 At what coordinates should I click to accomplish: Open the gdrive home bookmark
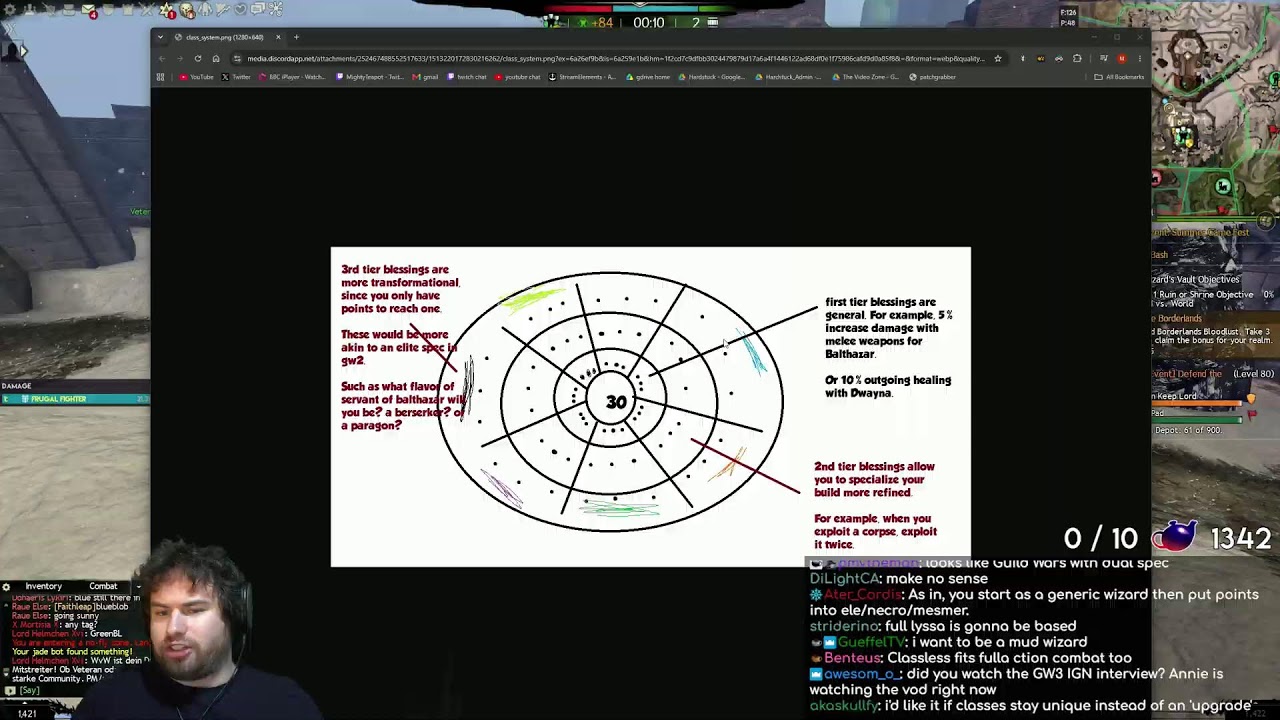pyautogui.click(x=648, y=77)
